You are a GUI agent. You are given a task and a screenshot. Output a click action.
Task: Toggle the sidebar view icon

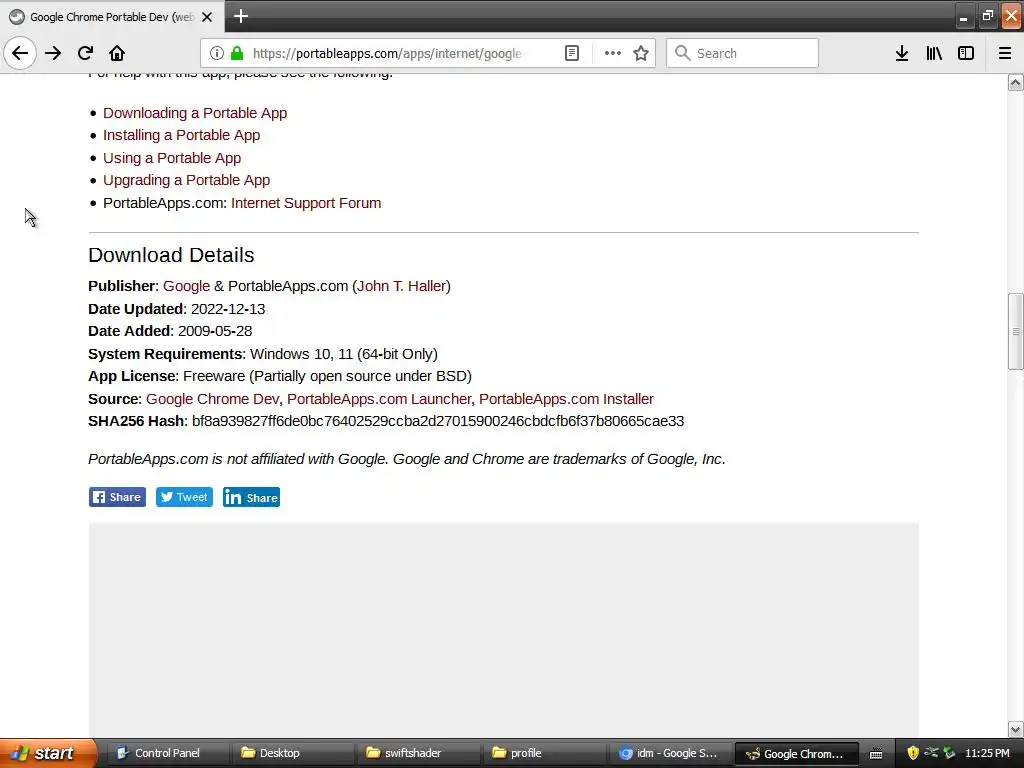(966, 53)
